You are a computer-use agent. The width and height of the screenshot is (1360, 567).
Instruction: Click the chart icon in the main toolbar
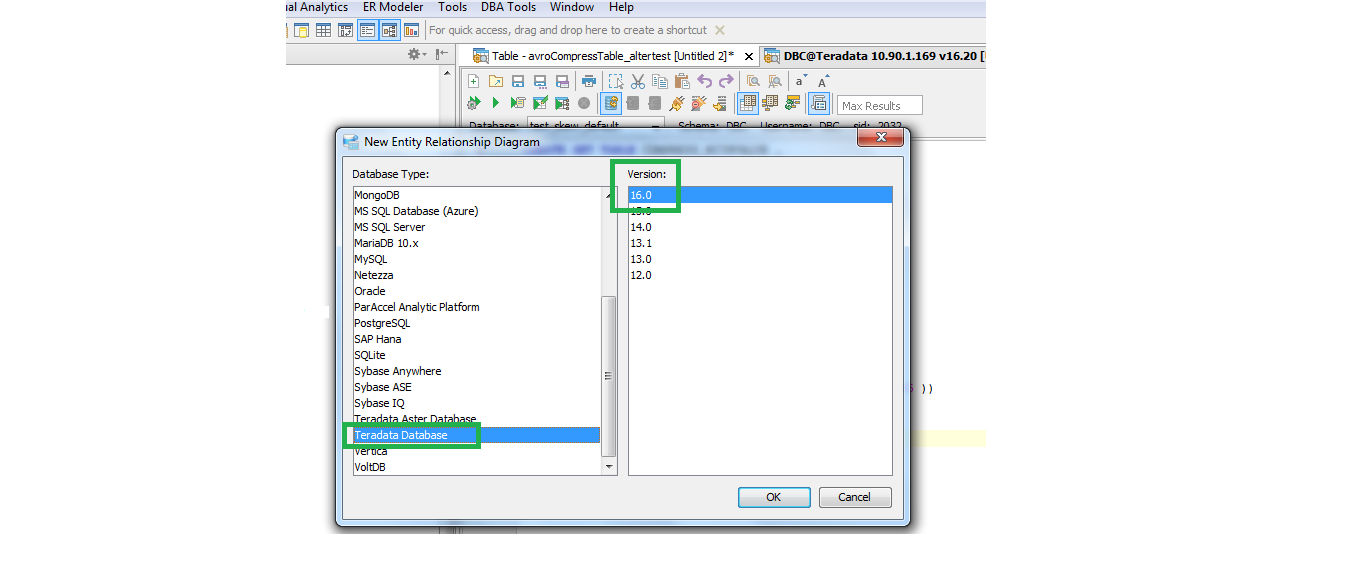(x=411, y=30)
